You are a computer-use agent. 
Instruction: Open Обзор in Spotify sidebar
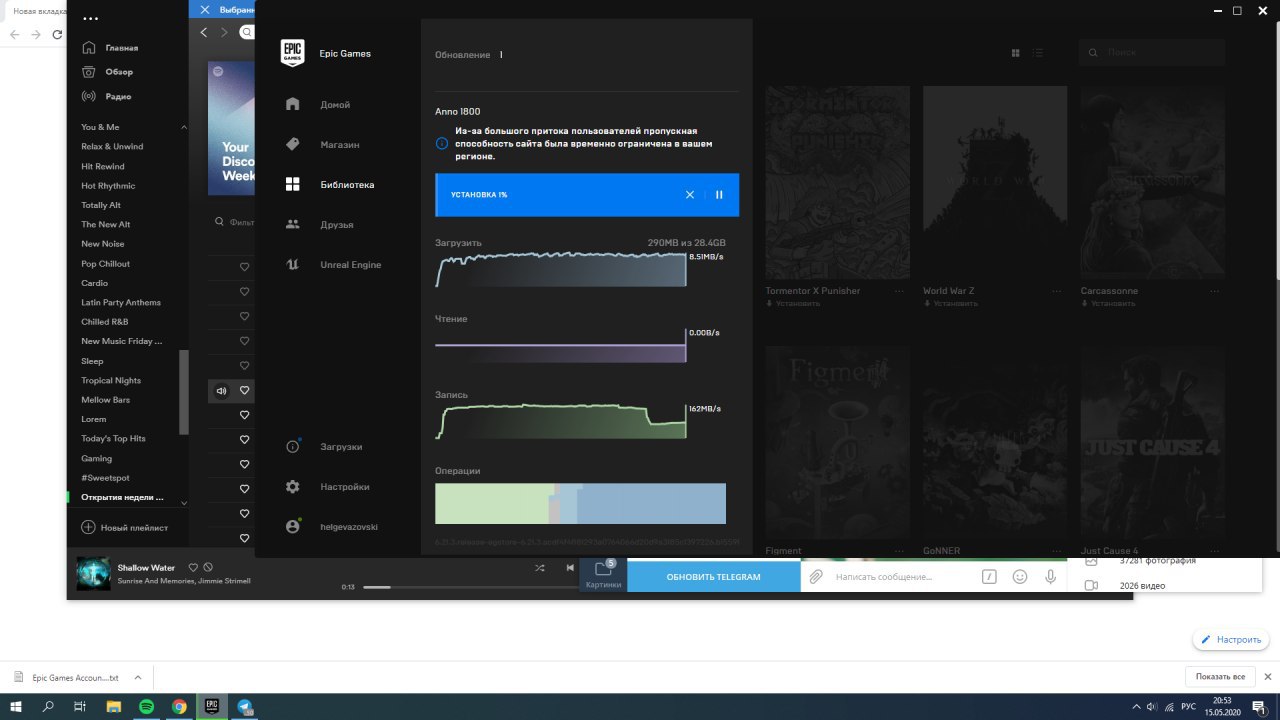[x=119, y=72]
